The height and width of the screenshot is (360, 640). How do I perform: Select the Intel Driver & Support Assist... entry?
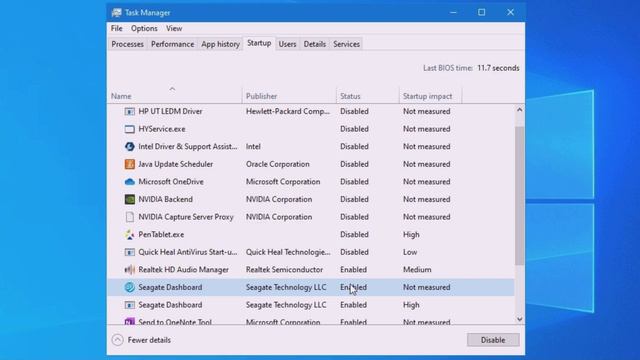pyautogui.click(x=311, y=147)
